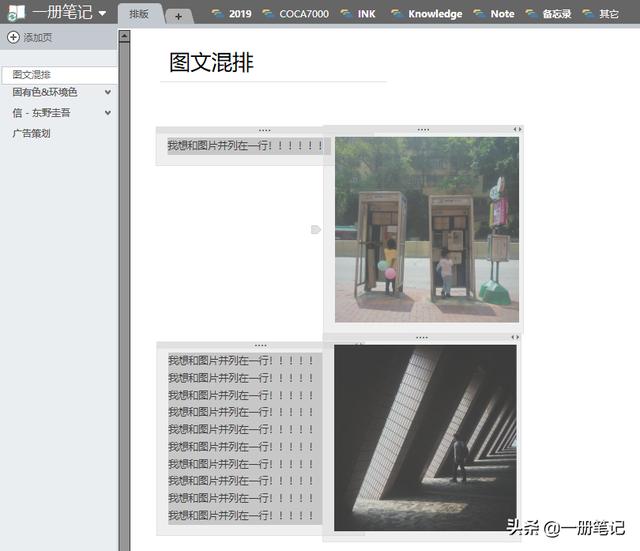Open the INK section group
The width and height of the screenshot is (640, 551).
366,14
